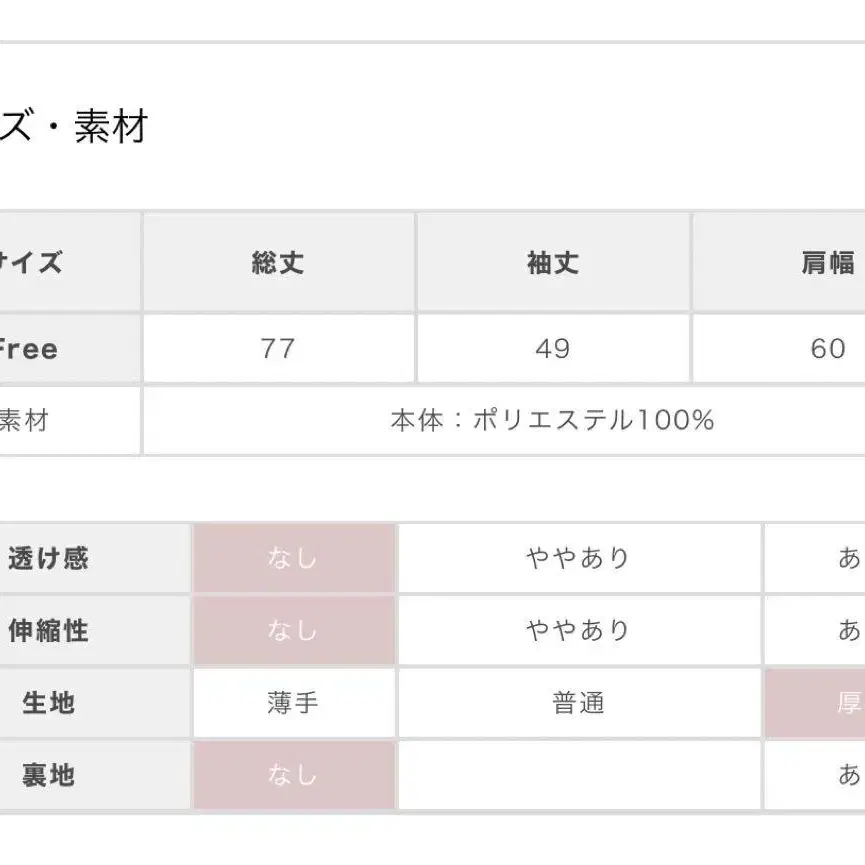
Task: Select highlighted なし in the 伸縮性 row
Action: coord(293,630)
